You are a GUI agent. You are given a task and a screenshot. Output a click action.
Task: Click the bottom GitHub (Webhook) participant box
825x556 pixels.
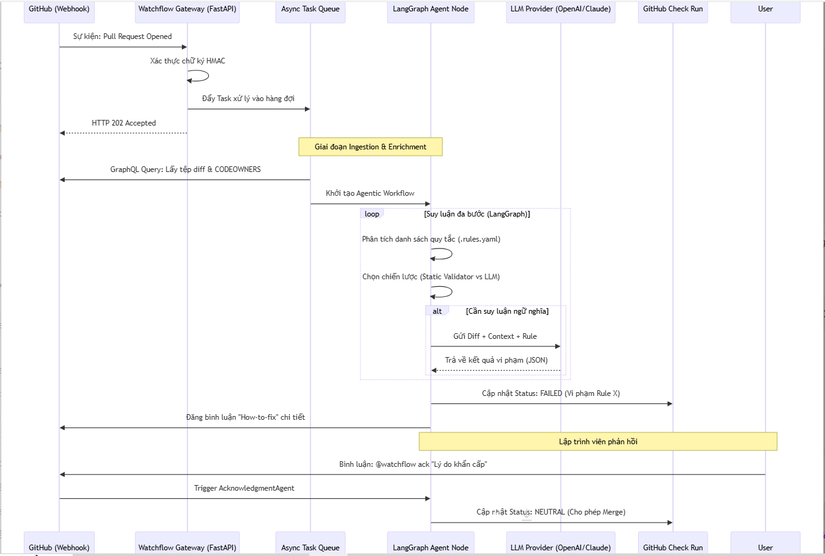click(59, 543)
